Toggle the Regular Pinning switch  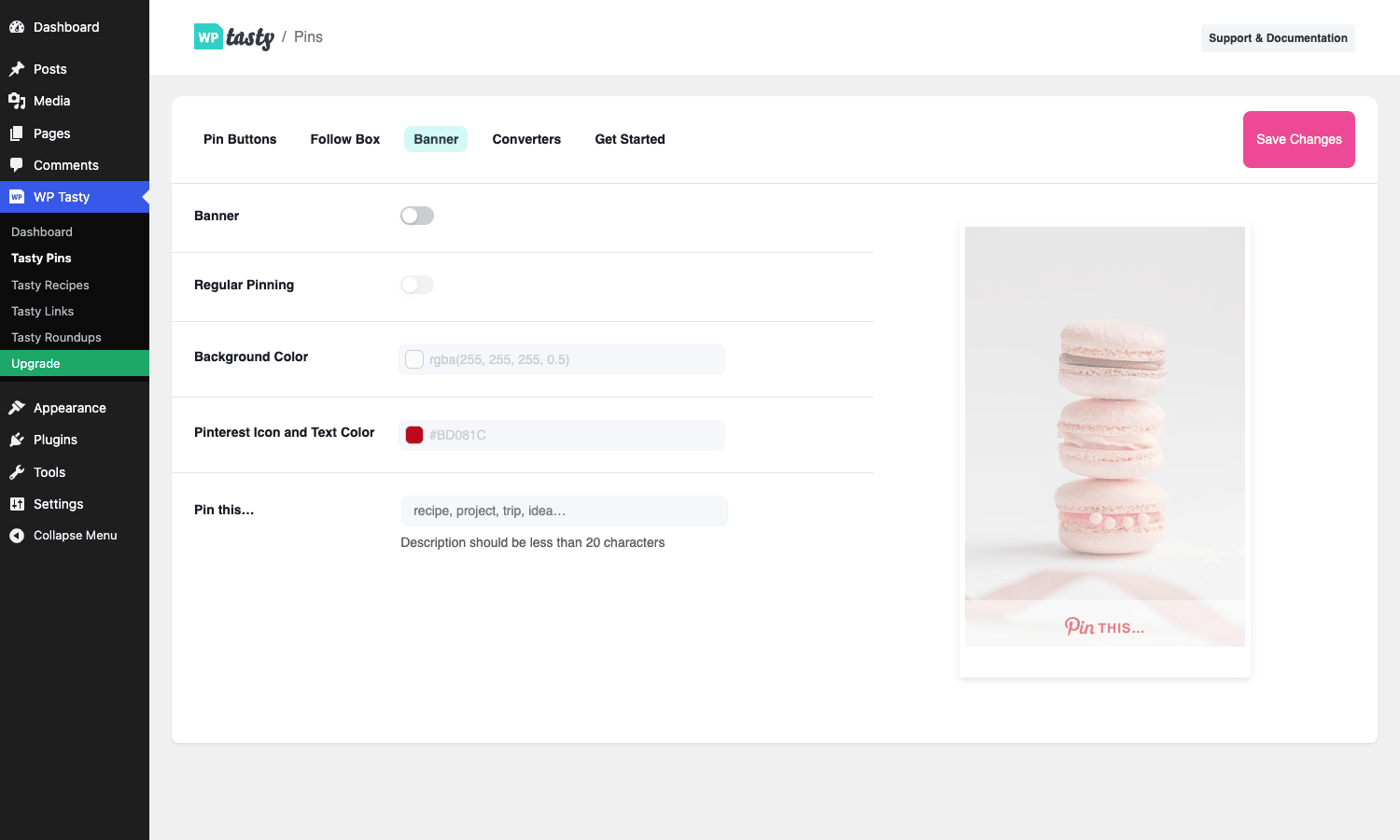click(417, 285)
